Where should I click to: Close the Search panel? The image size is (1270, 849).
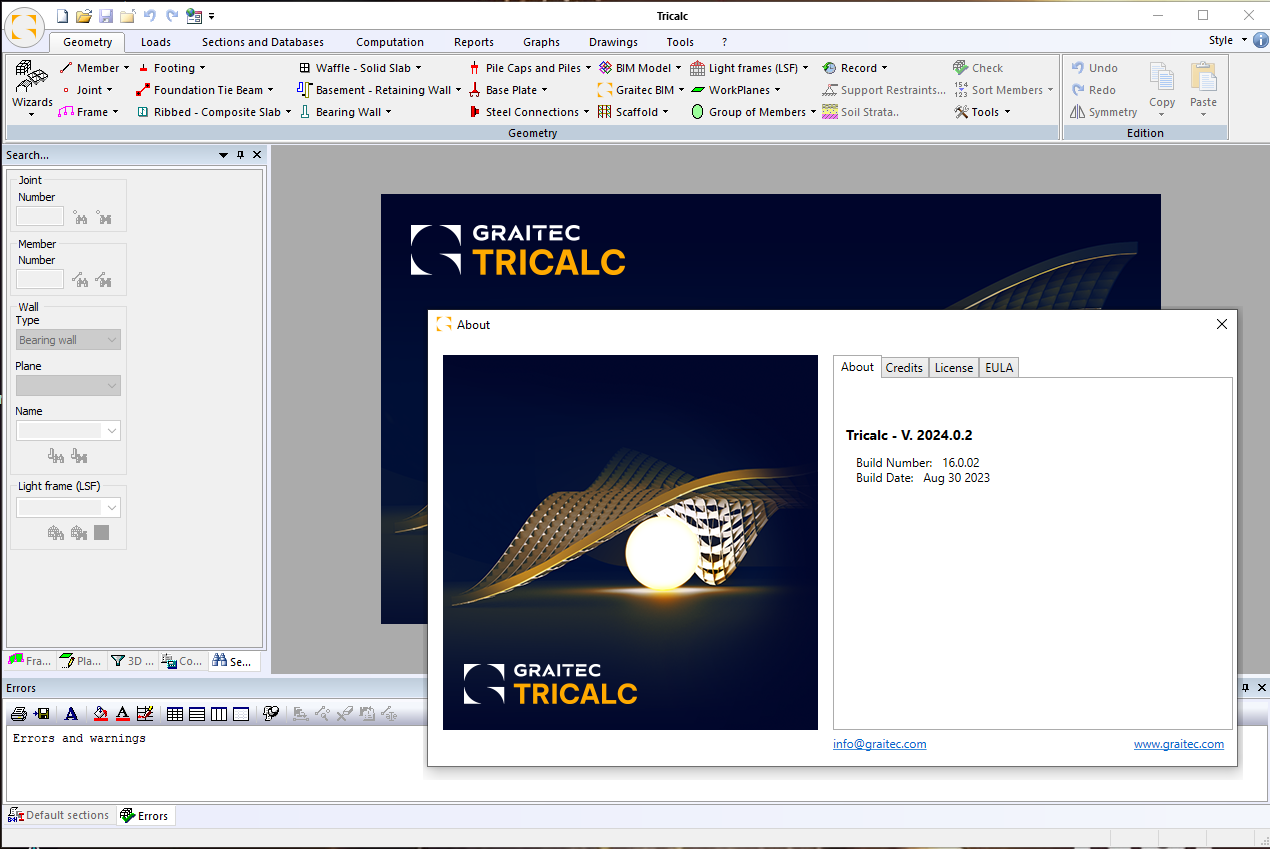pyautogui.click(x=257, y=155)
